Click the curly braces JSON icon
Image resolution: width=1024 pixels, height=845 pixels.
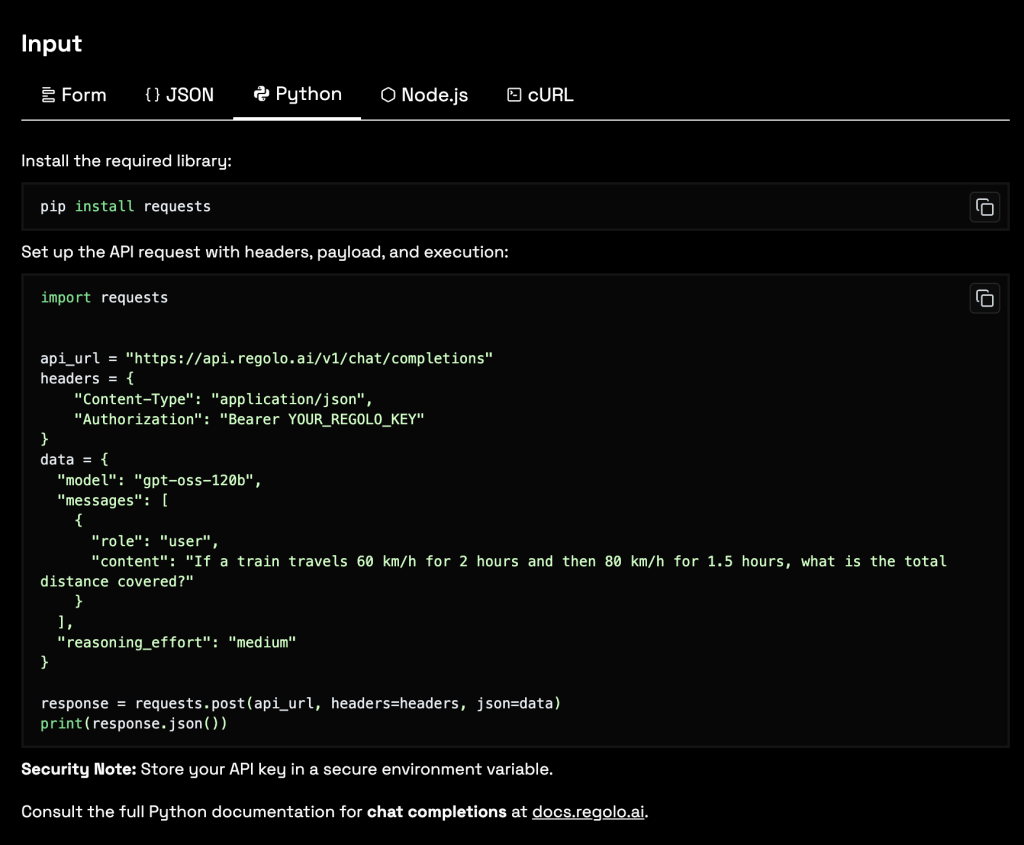152,95
